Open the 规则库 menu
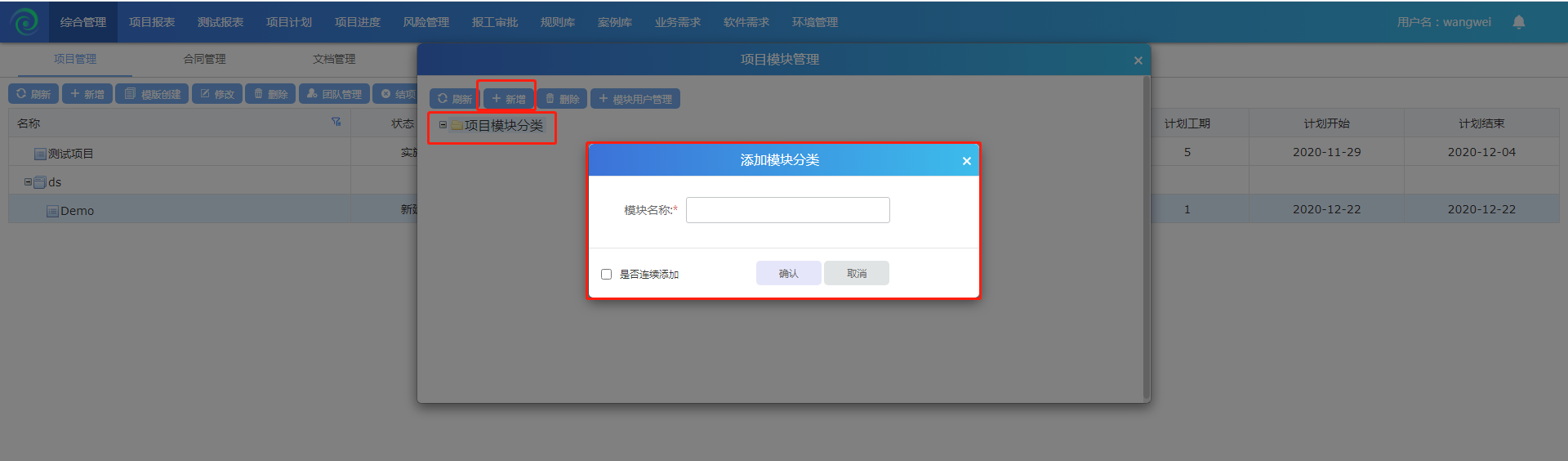This screenshot has height=461, width=1568. [x=558, y=22]
